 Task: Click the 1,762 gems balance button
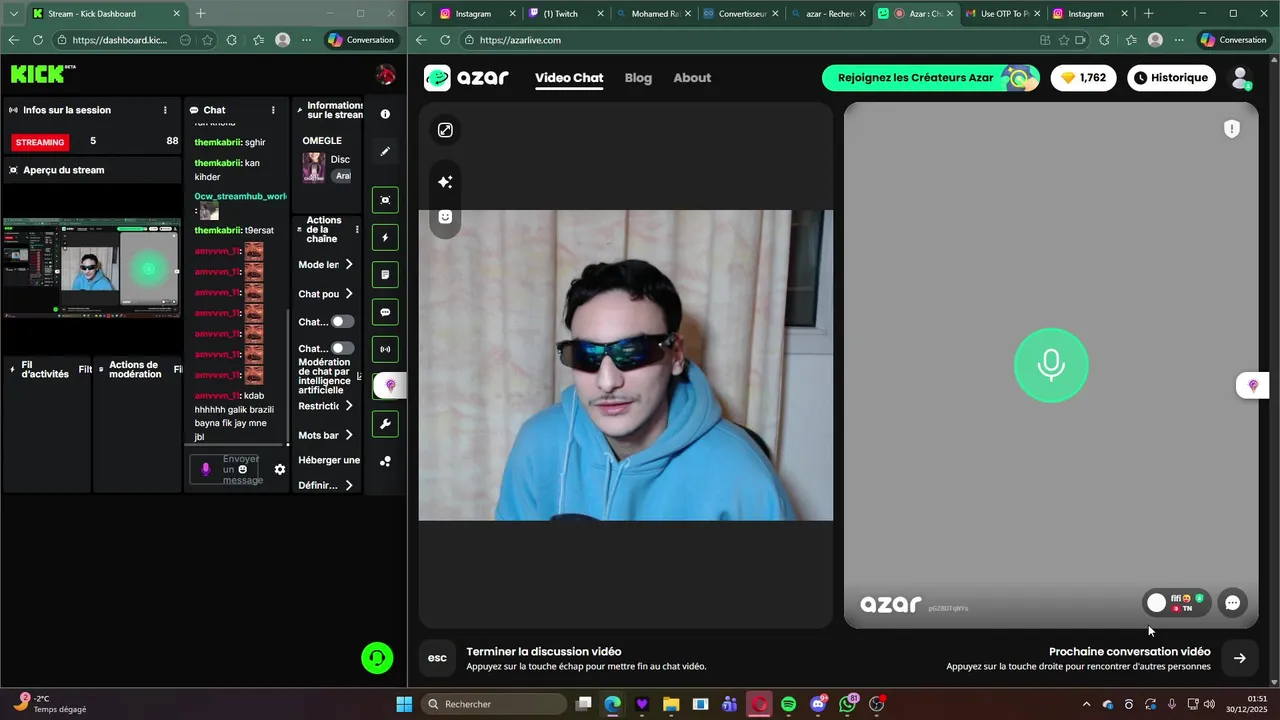click(1084, 78)
